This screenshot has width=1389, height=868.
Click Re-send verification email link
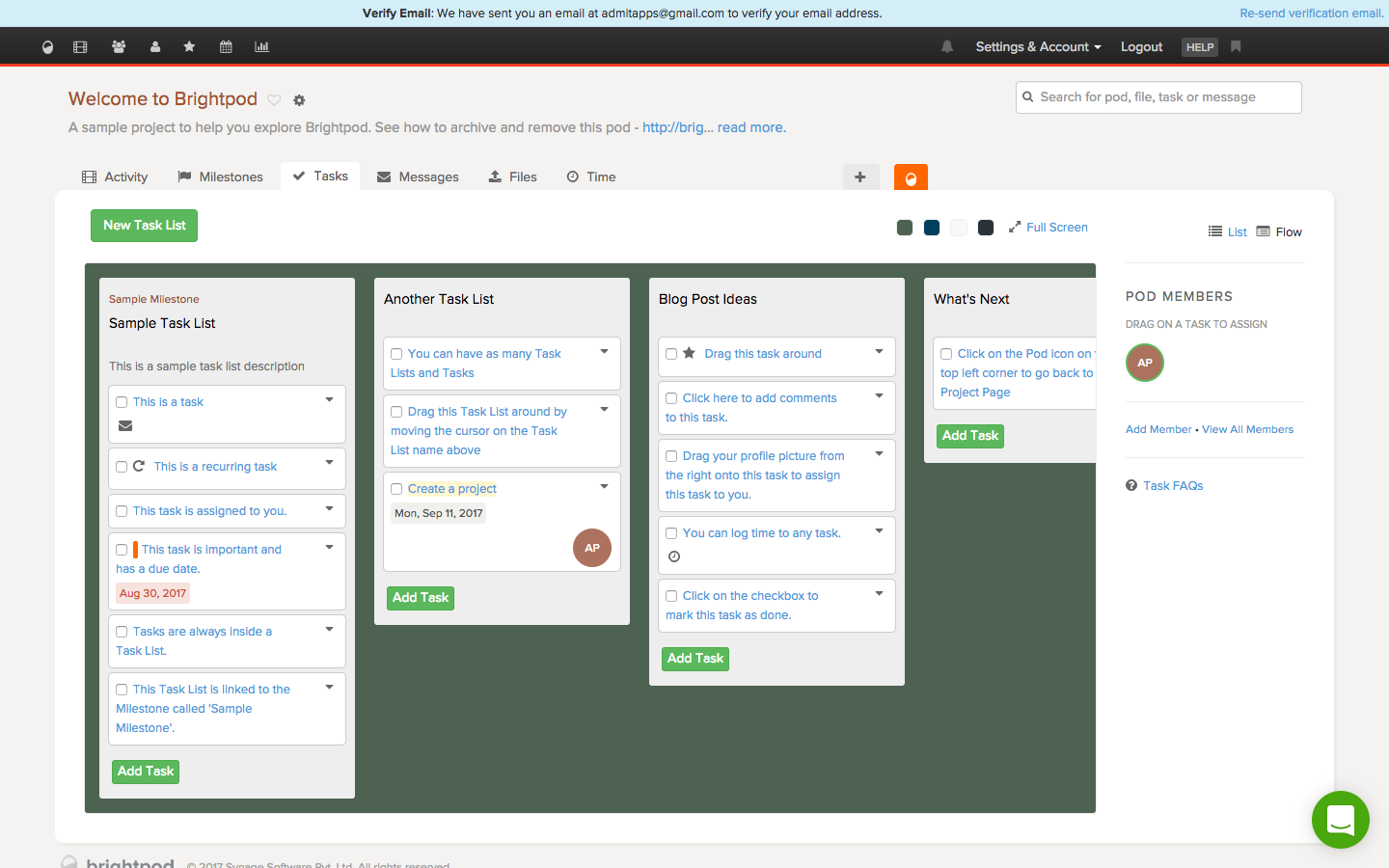coord(1312,14)
